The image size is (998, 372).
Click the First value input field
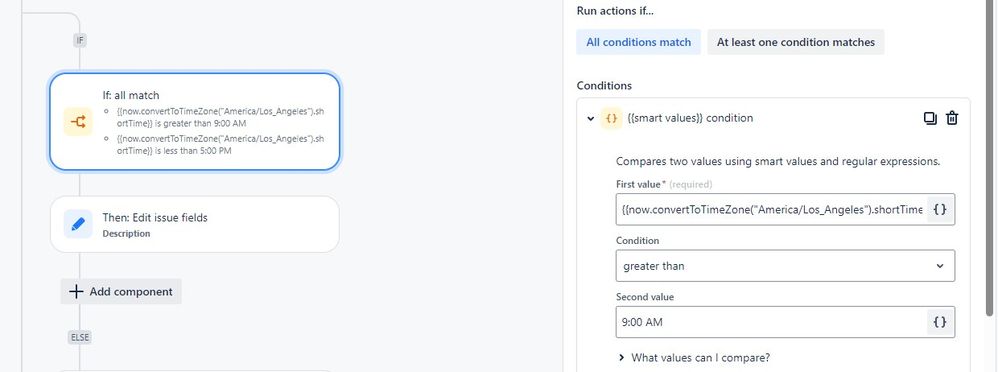[x=771, y=210]
